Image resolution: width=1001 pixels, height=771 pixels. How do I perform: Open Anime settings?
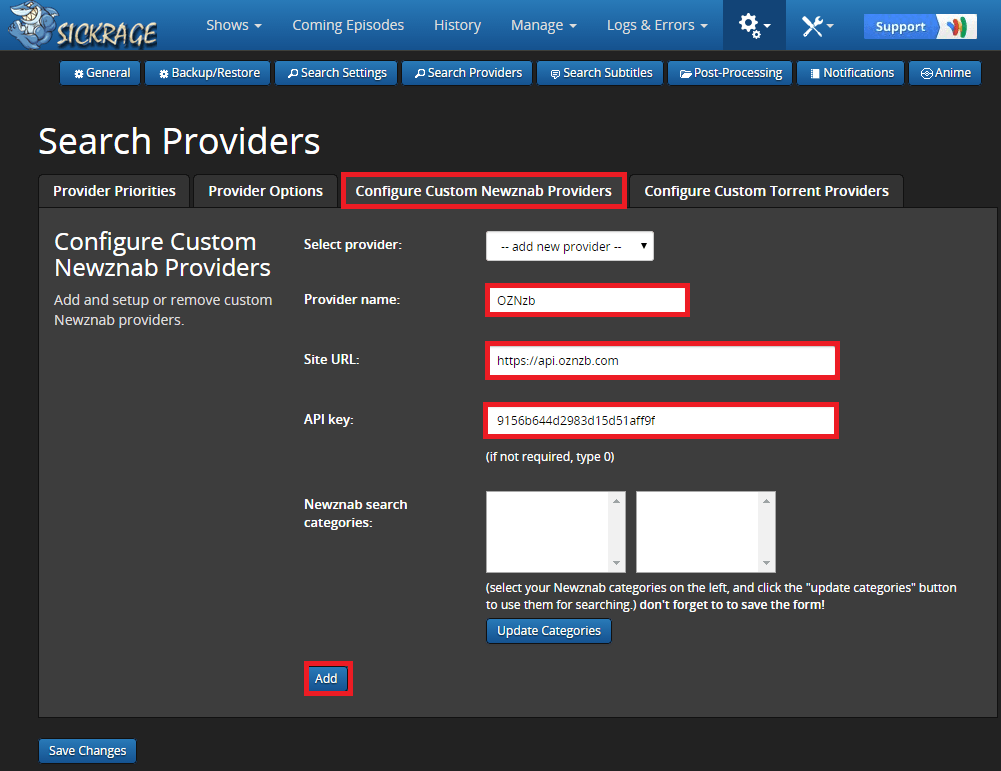(945, 73)
